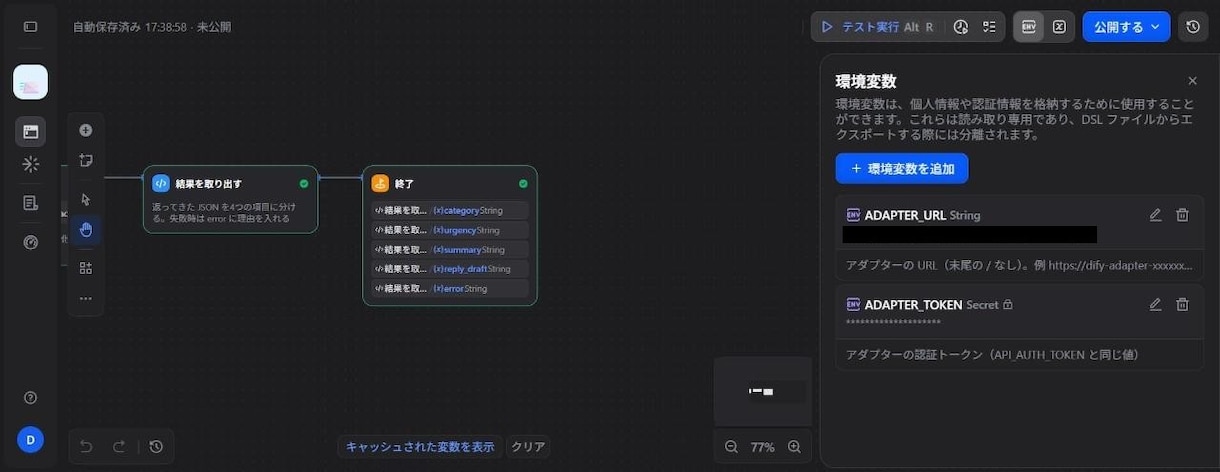Add a new node with plus icon

(86, 130)
